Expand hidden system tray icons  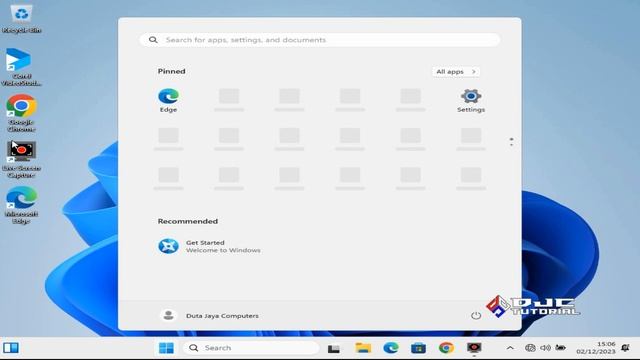pos(510,348)
